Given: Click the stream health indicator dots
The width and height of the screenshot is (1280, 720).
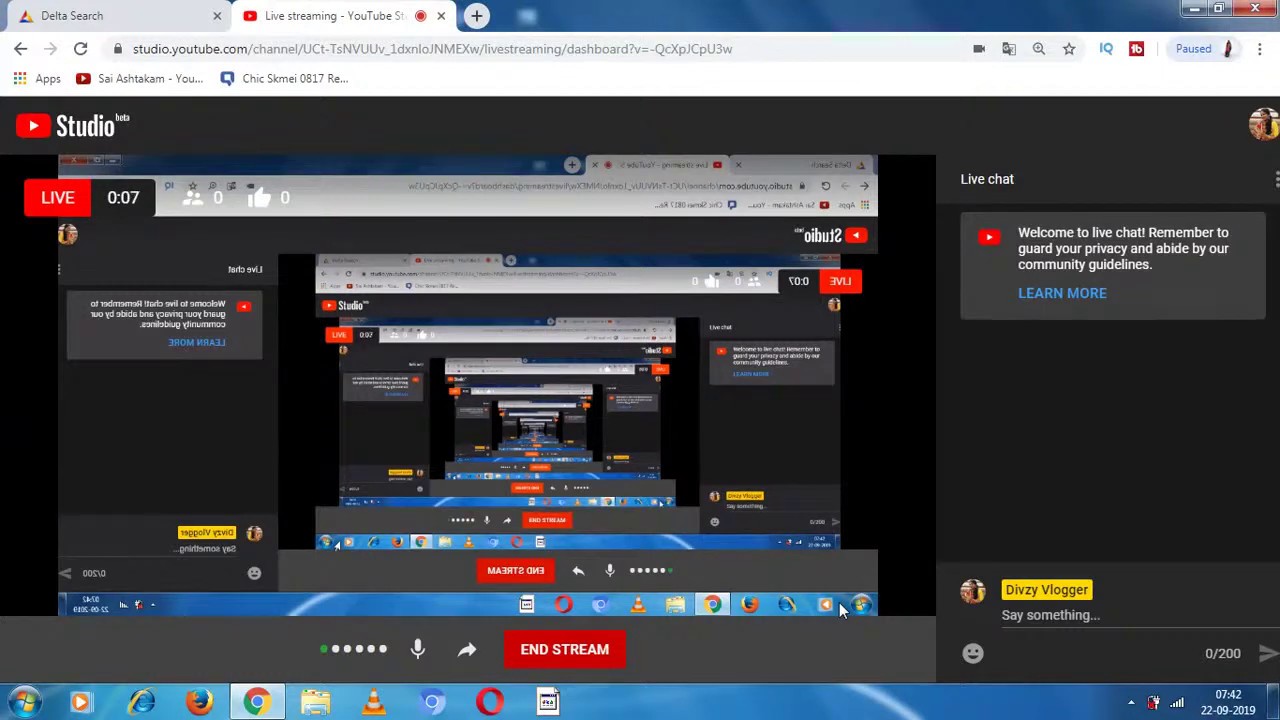Looking at the screenshot, I should [353, 649].
